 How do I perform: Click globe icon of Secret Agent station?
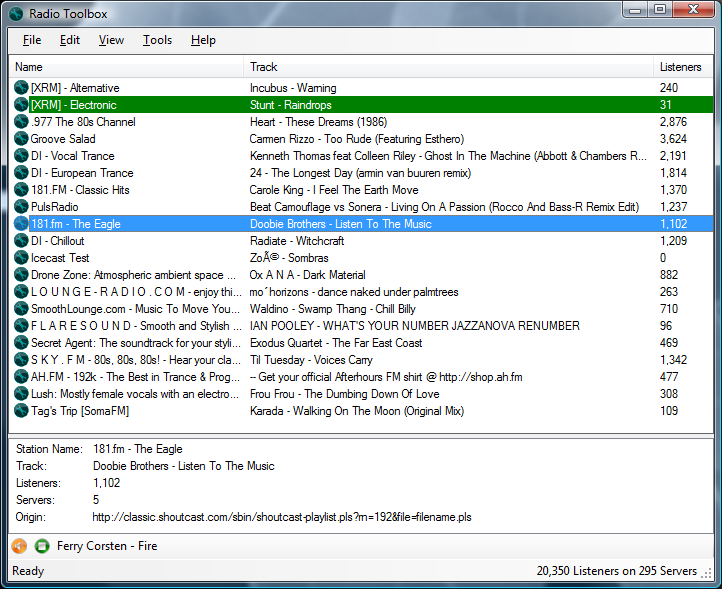tap(21, 343)
